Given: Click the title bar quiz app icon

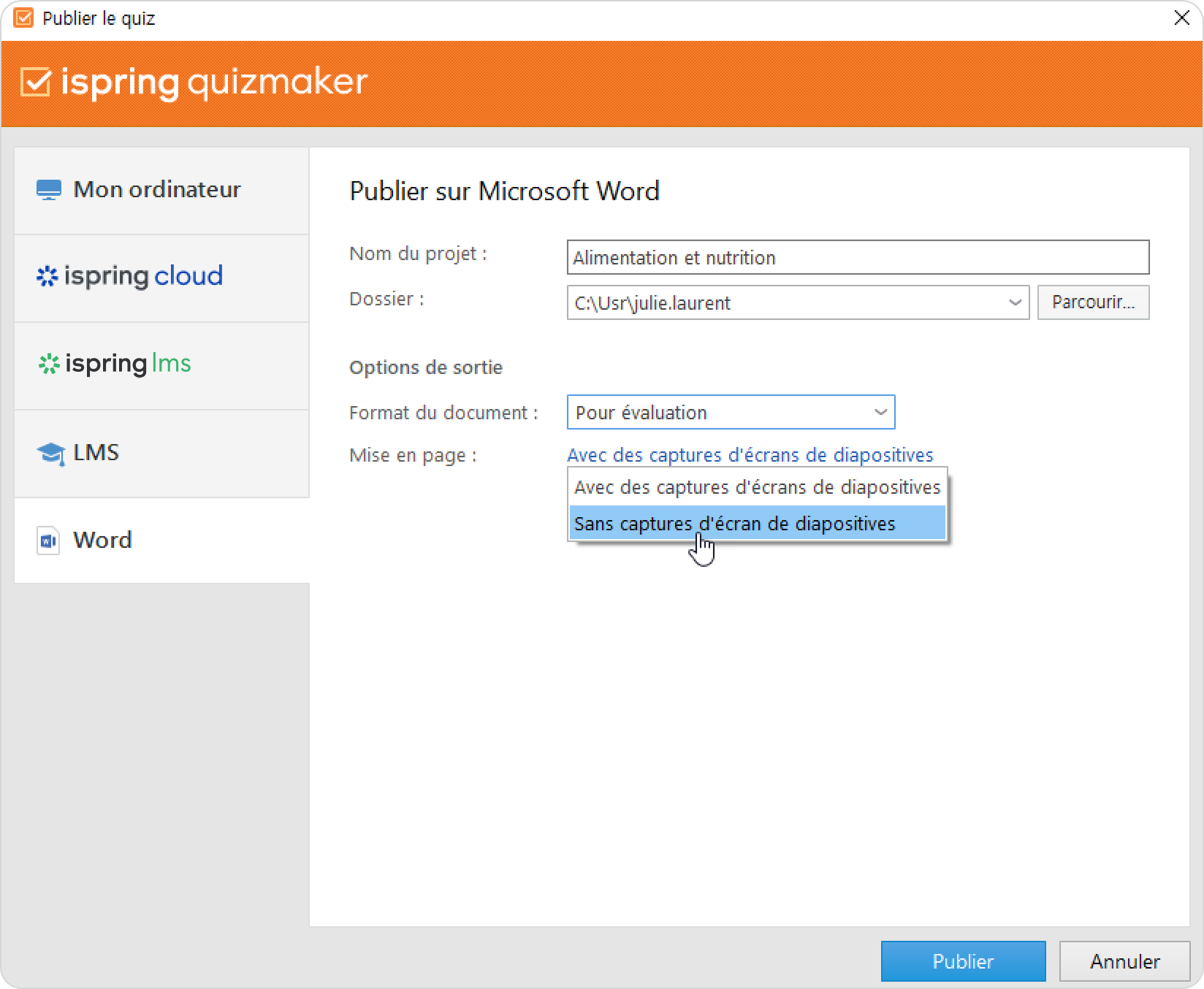Looking at the screenshot, I should pos(23,18).
